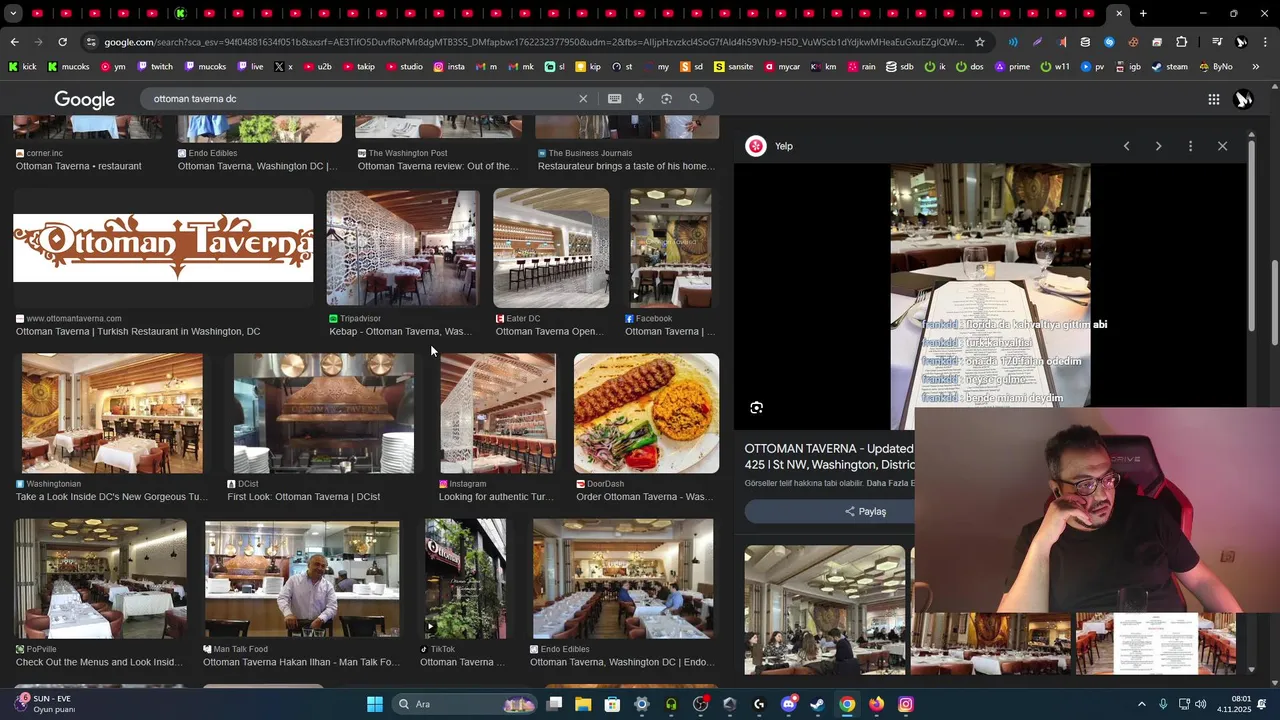Go back to the previous page
1280x720 pixels.
[14, 42]
